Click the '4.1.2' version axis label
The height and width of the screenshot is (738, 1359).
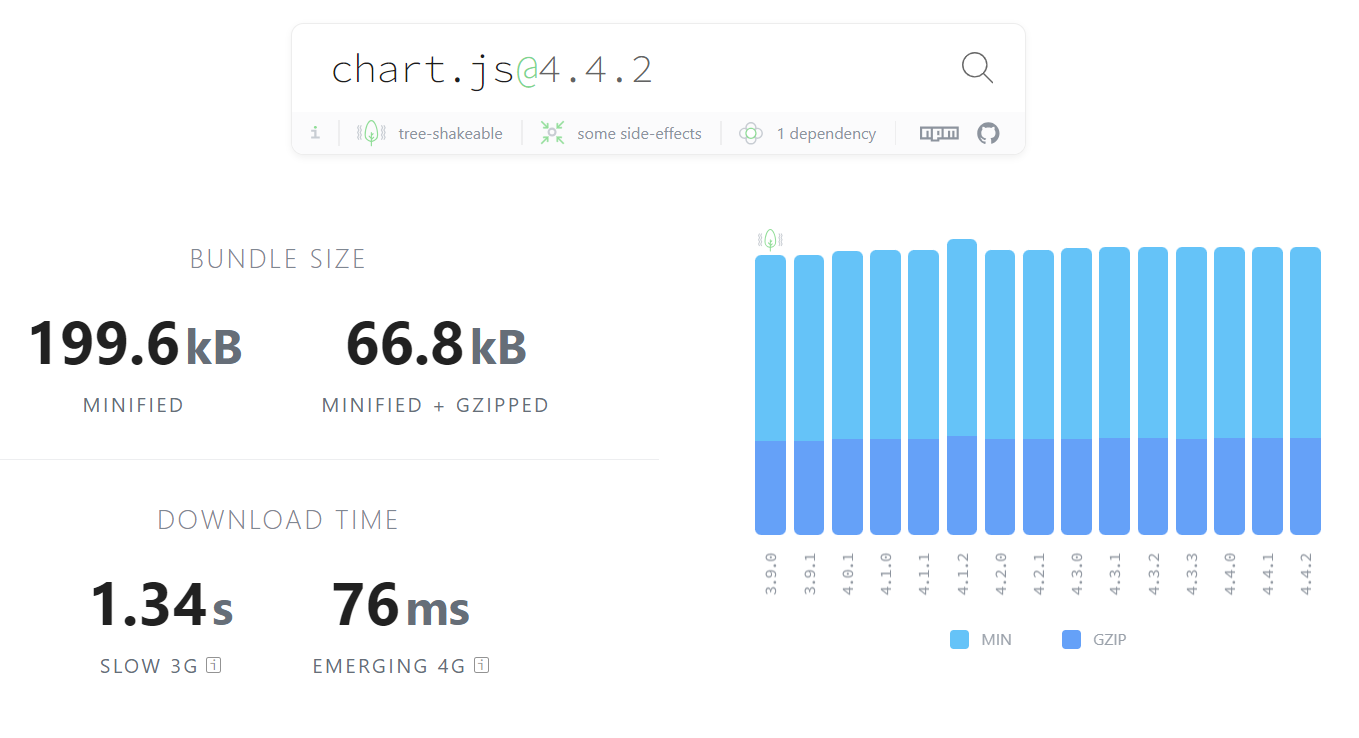coord(962,573)
